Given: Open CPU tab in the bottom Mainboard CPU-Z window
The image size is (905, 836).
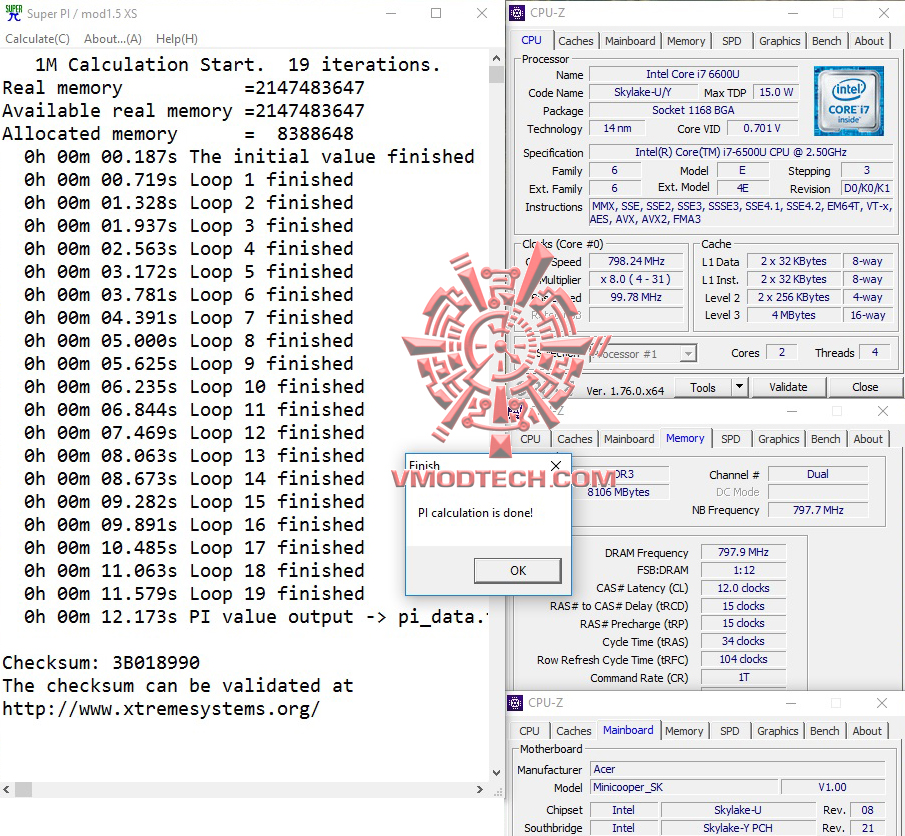Looking at the screenshot, I should 529,731.
